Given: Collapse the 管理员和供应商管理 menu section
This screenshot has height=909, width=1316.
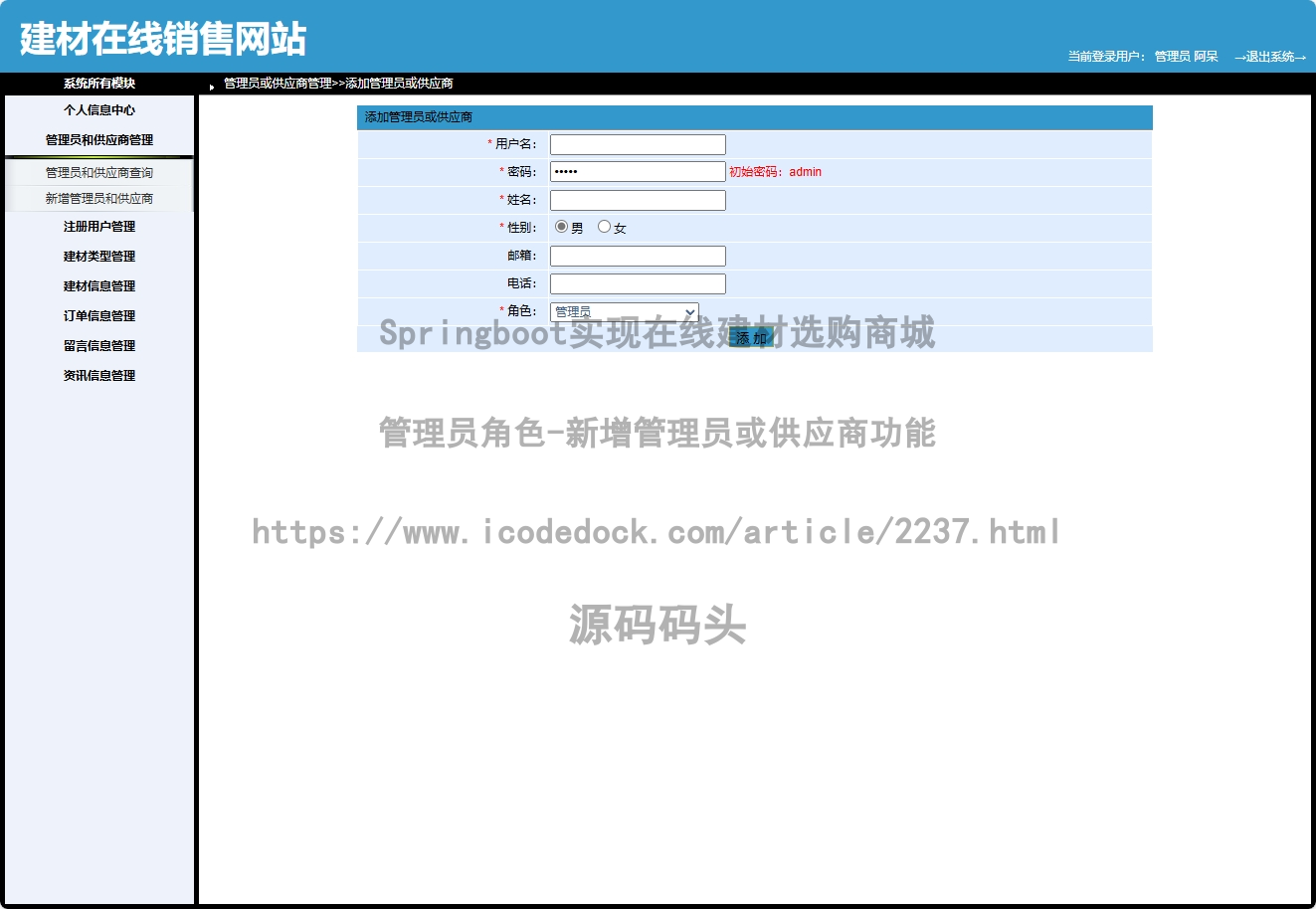Looking at the screenshot, I should (99, 140).
